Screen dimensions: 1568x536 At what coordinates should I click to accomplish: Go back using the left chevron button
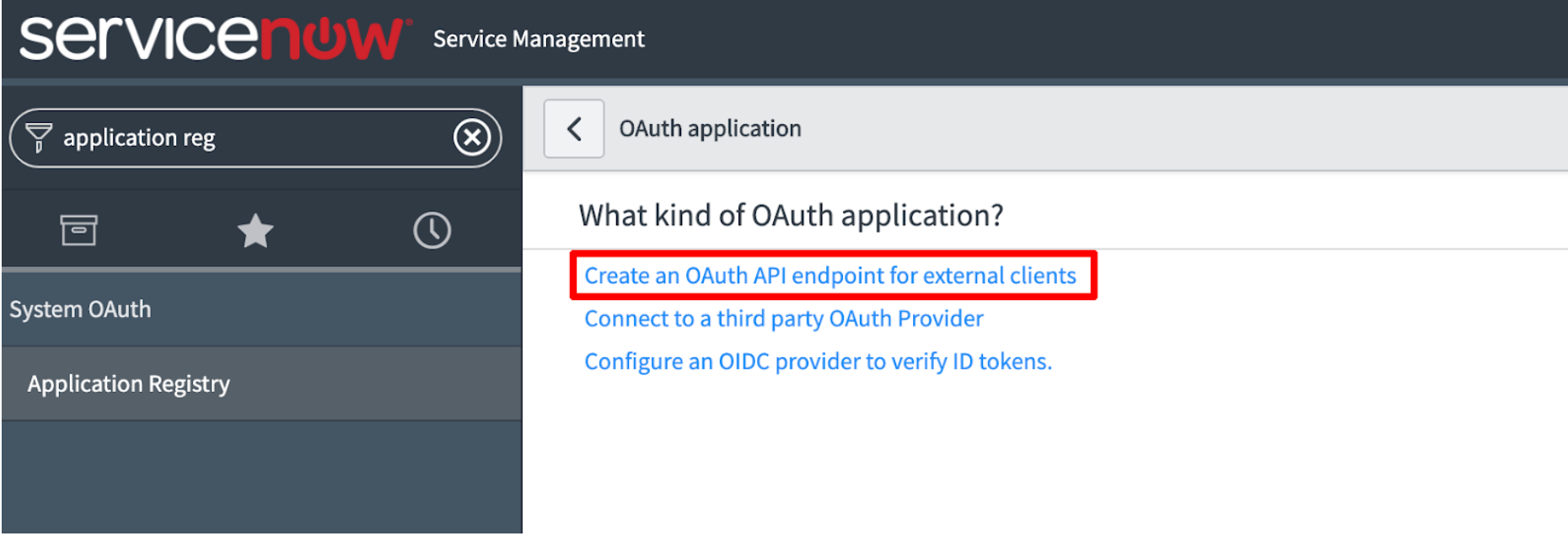coord(574,129)
